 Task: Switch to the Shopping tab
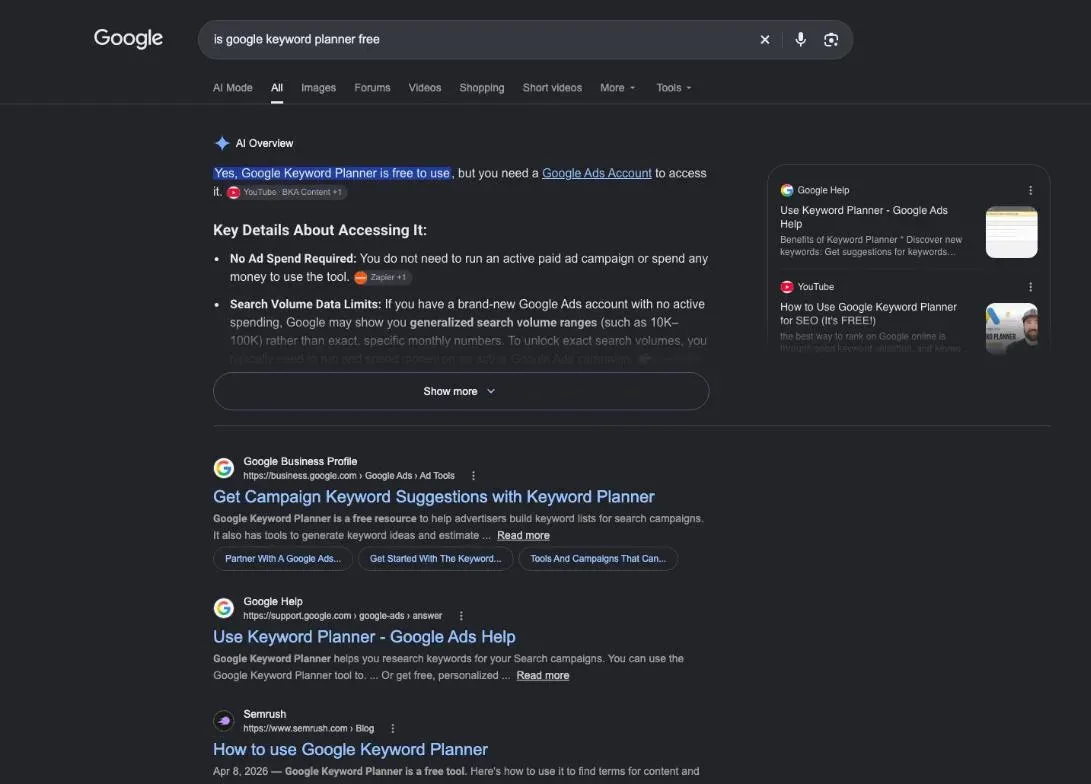pos(481,88)
